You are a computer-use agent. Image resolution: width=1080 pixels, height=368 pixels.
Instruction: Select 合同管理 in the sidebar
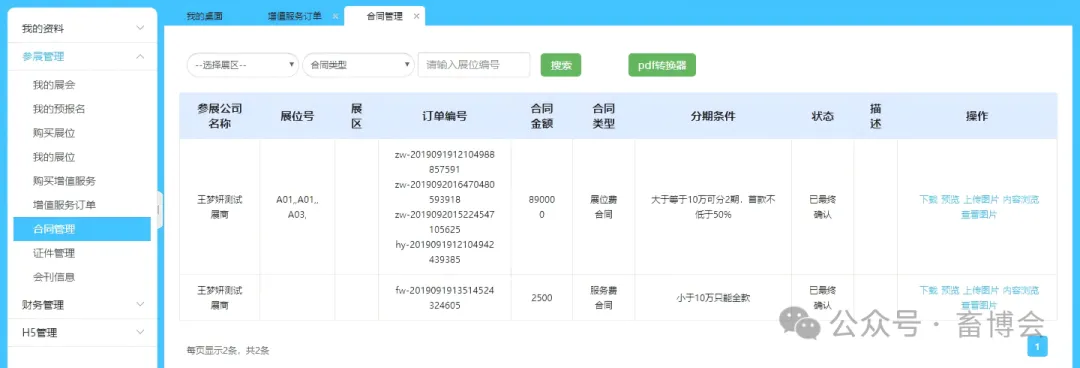pos(82,229)
